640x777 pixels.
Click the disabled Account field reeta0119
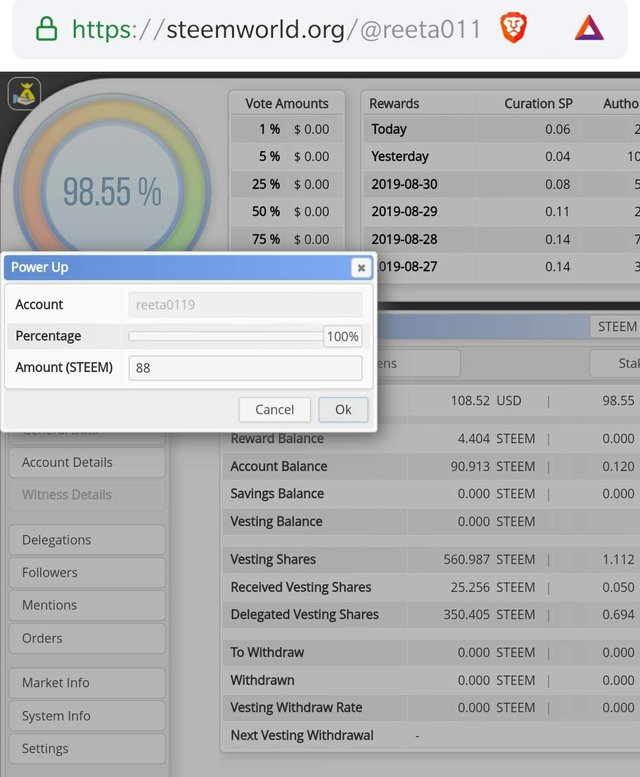245,304
